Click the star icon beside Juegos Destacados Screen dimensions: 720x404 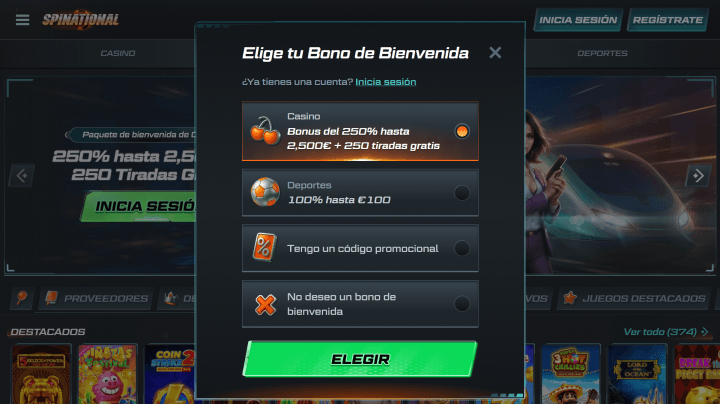point(570,298)
